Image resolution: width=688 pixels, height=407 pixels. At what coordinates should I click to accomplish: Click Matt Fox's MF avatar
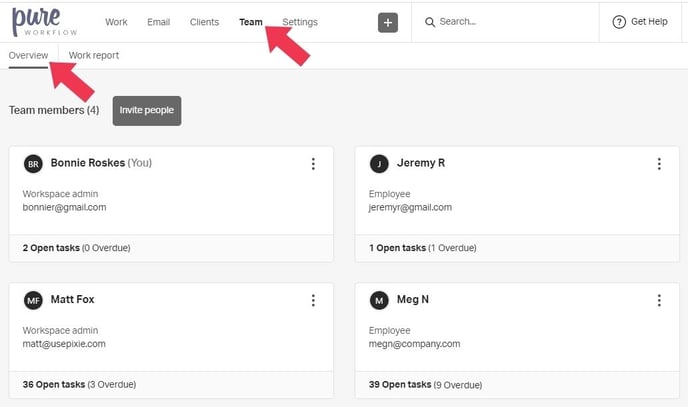pos(33,300)
